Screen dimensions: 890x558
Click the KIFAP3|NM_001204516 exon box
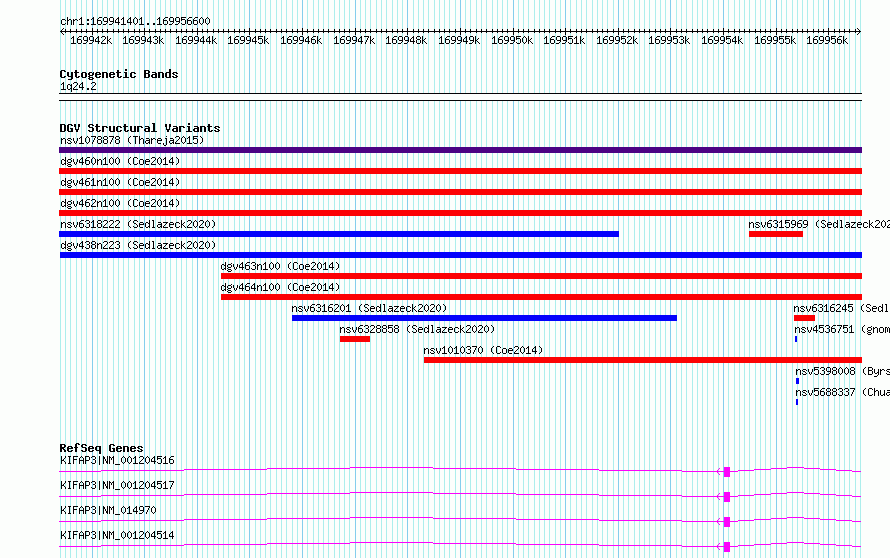[x=727, y=472]
